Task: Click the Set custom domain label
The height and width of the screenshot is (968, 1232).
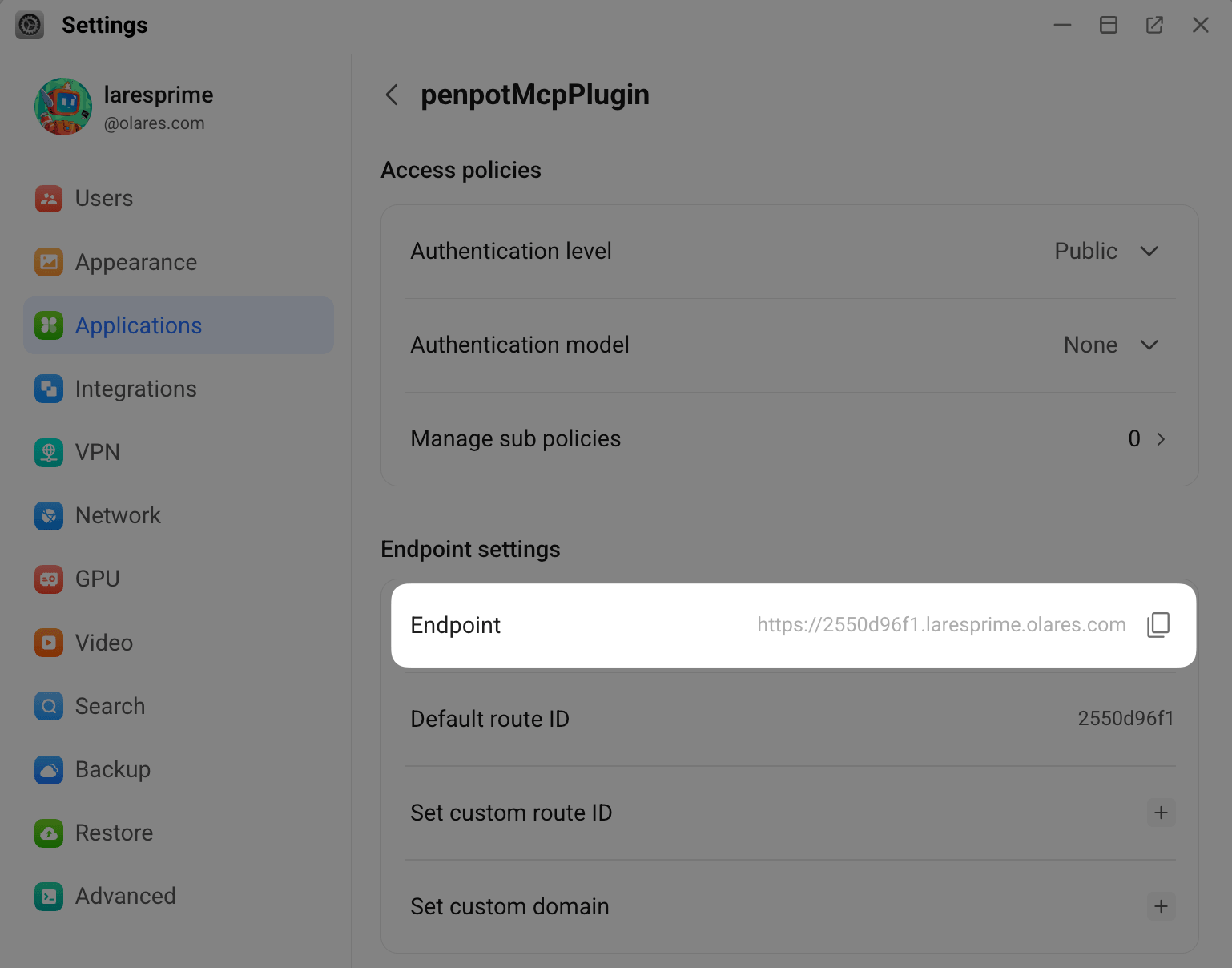Action: pos(509,906)
